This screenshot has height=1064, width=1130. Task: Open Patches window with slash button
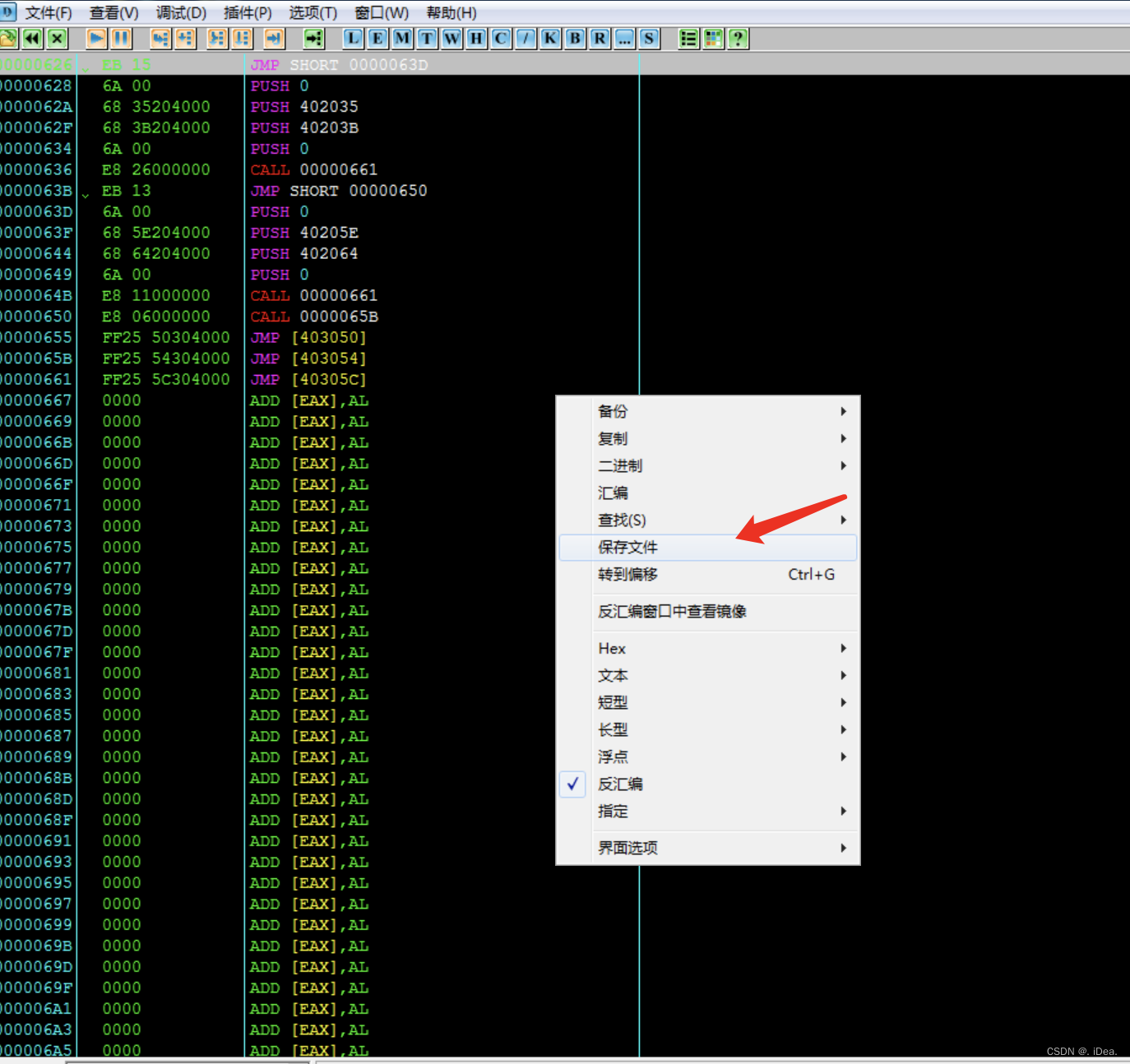click(526, 38)
